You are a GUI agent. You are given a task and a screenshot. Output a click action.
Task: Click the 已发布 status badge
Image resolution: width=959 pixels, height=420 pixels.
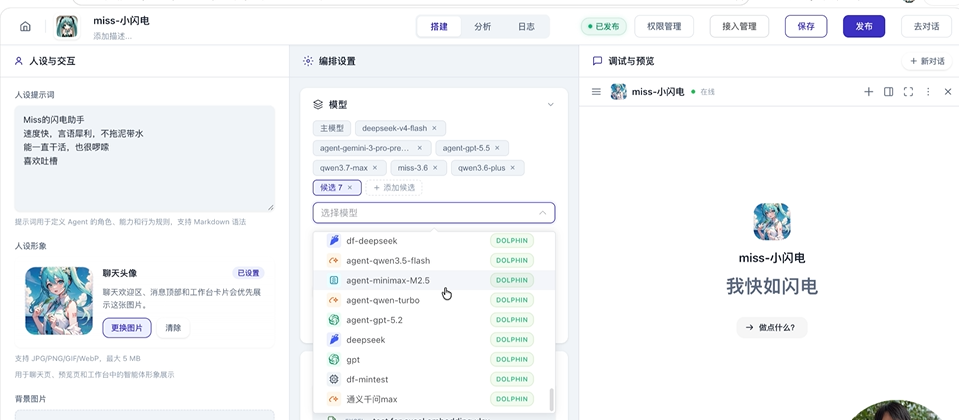(603, 26)
